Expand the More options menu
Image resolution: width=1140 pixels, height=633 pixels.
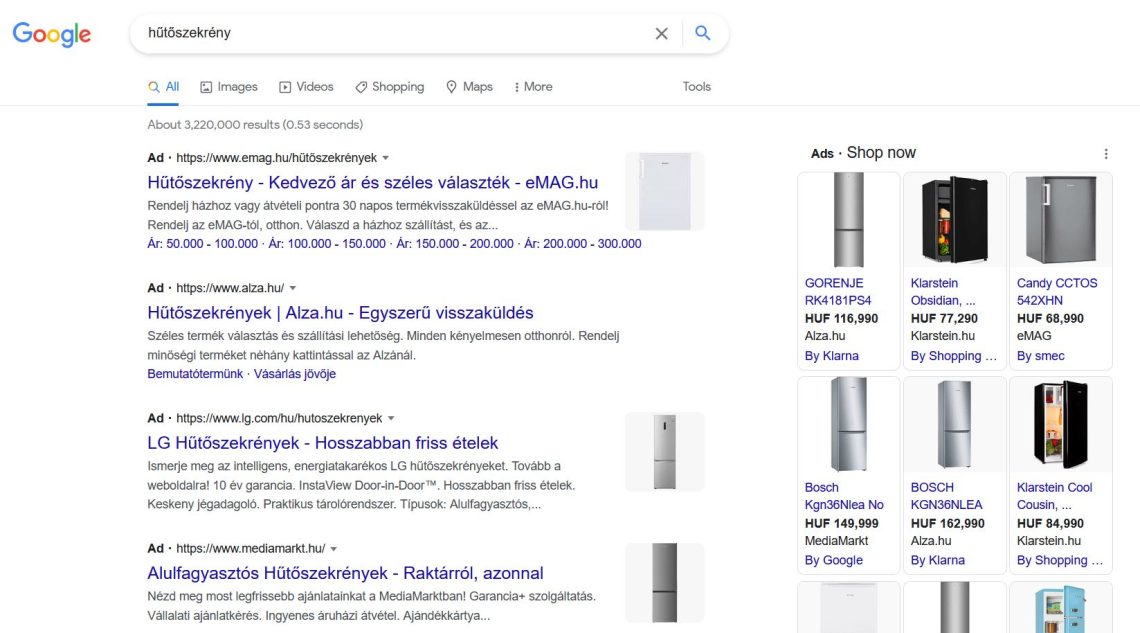pyautogui.click(x=533, y=87)
